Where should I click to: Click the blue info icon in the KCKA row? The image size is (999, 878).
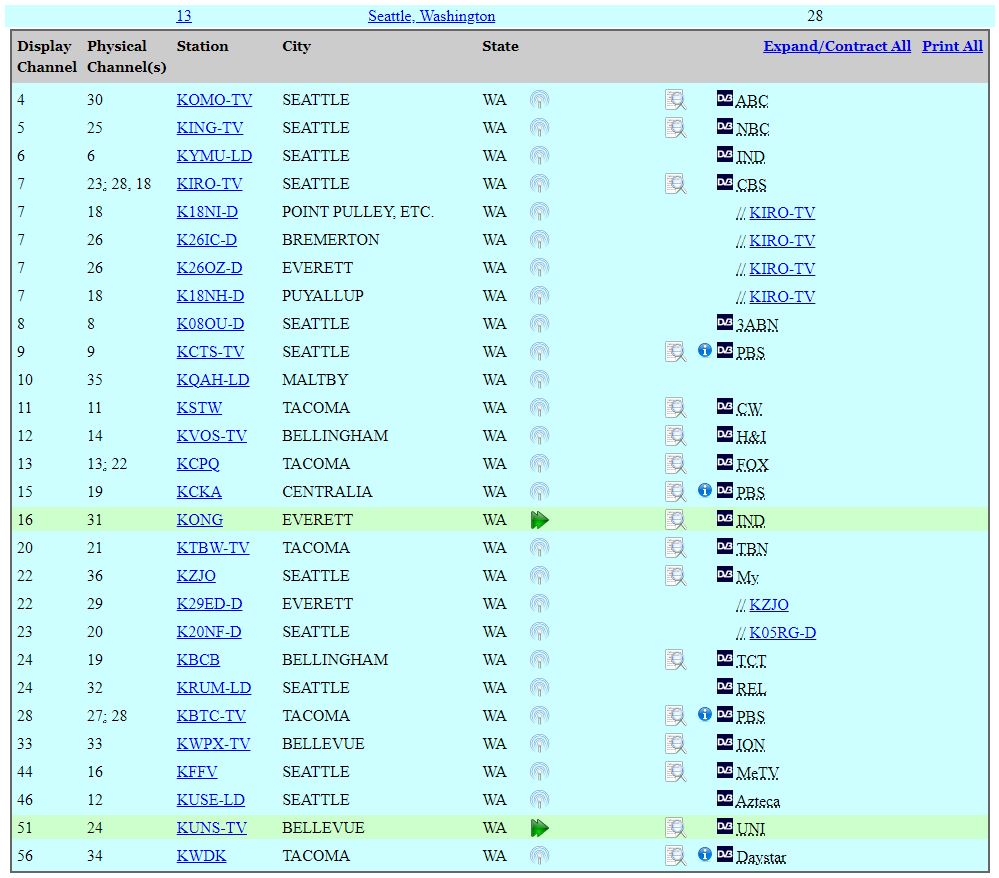705,491
